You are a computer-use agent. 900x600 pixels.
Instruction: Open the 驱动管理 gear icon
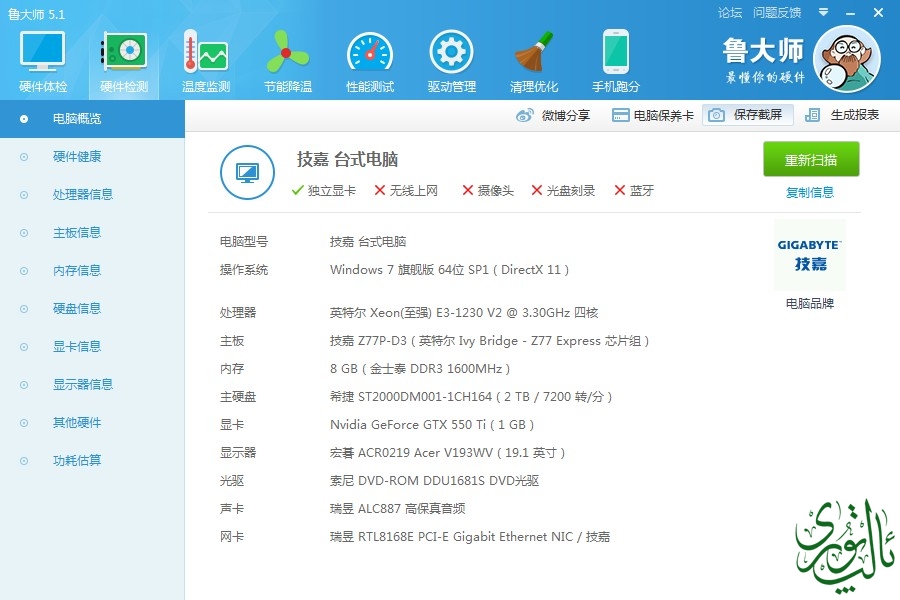[452, 52]
